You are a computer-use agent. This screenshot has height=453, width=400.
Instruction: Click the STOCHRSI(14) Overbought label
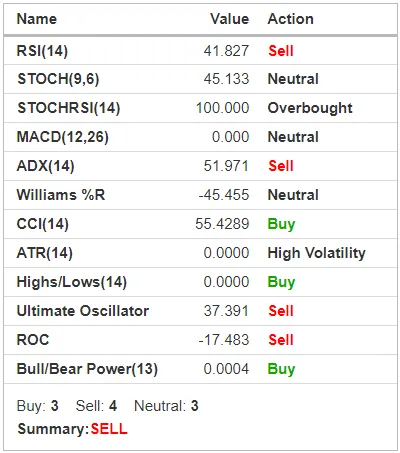(x=310, y=108)
